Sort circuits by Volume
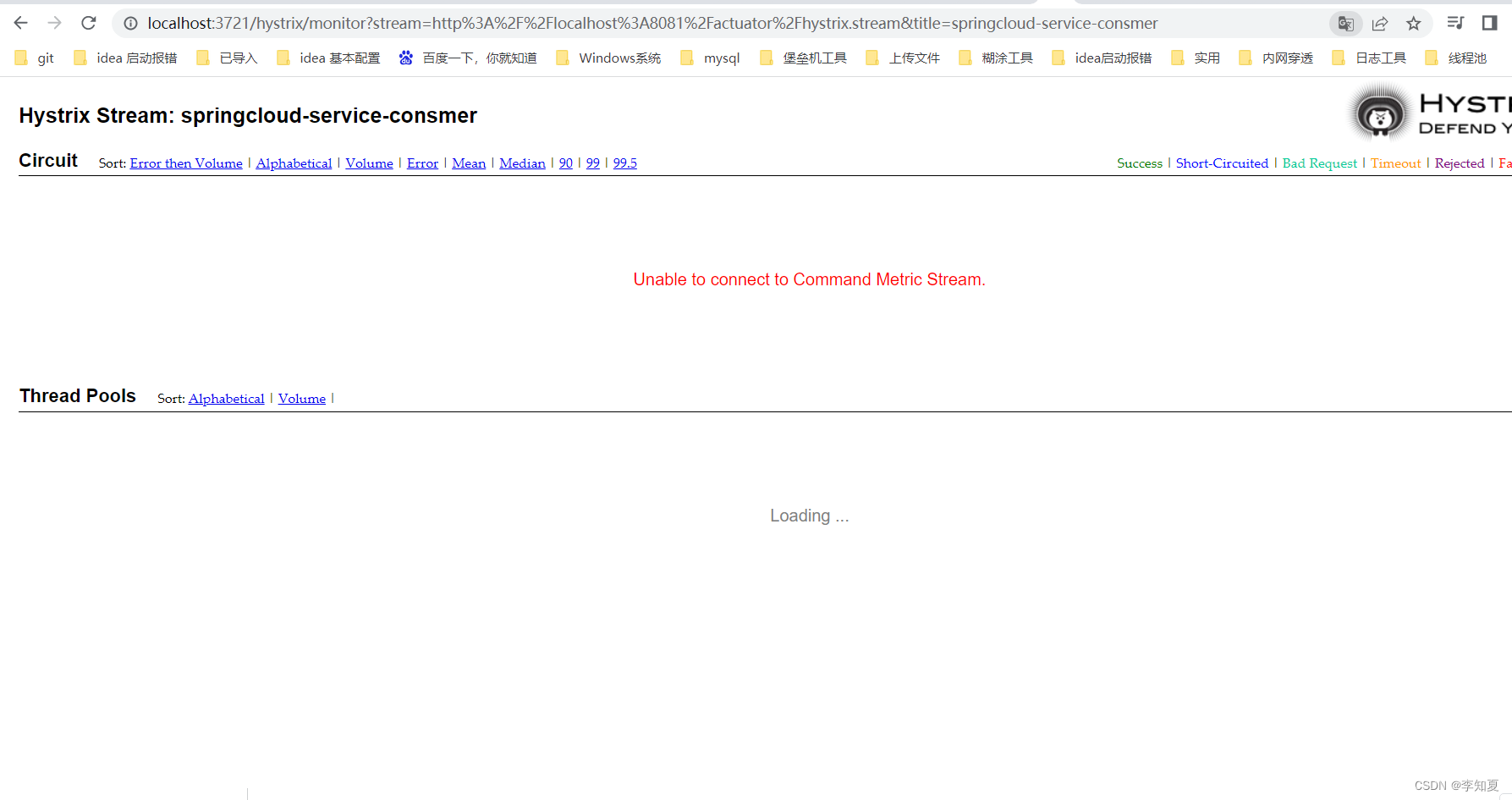This screenshot has width=1512, height=800. (369, 163)
